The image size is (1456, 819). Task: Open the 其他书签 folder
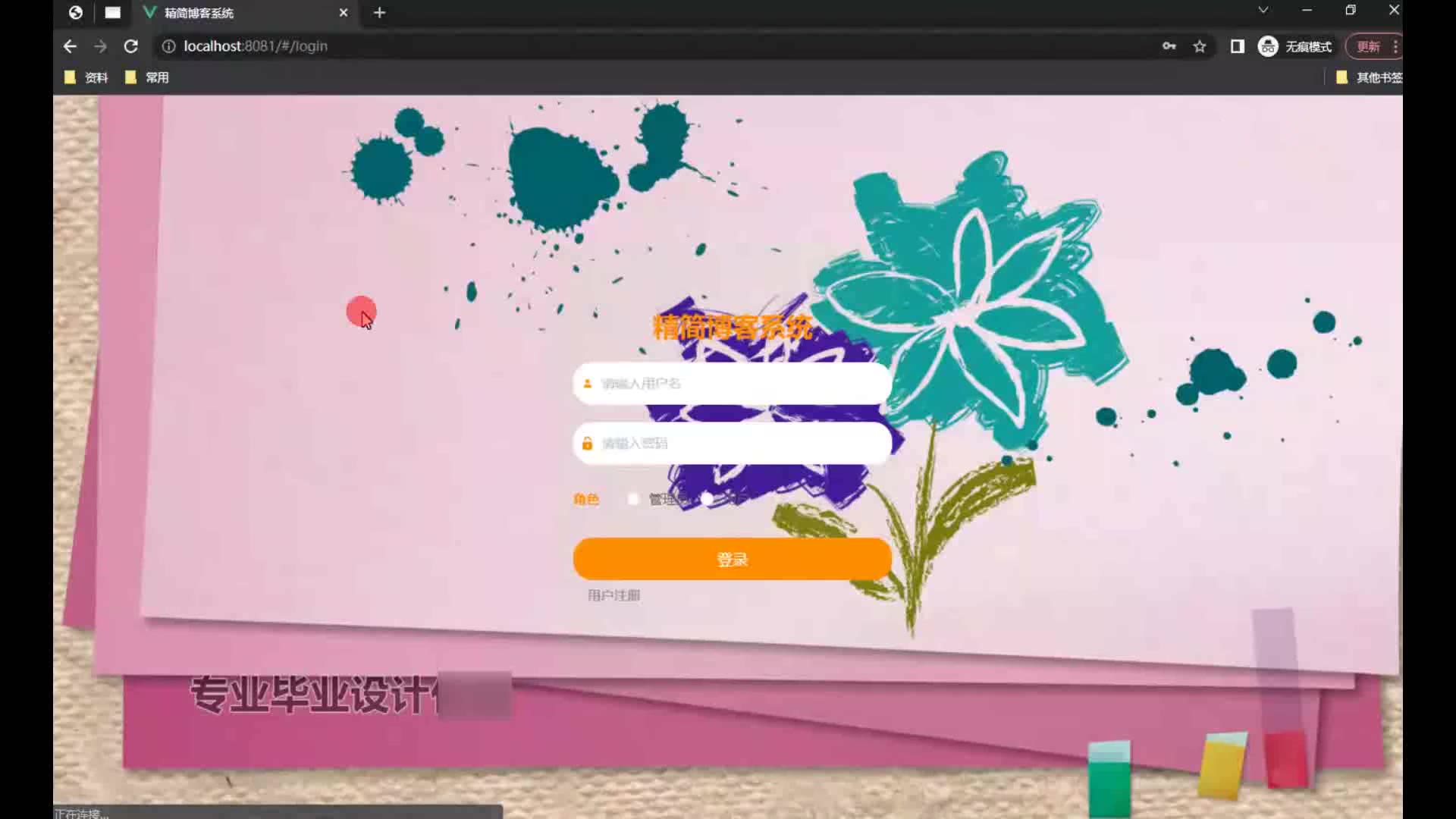pos(1369,77)
